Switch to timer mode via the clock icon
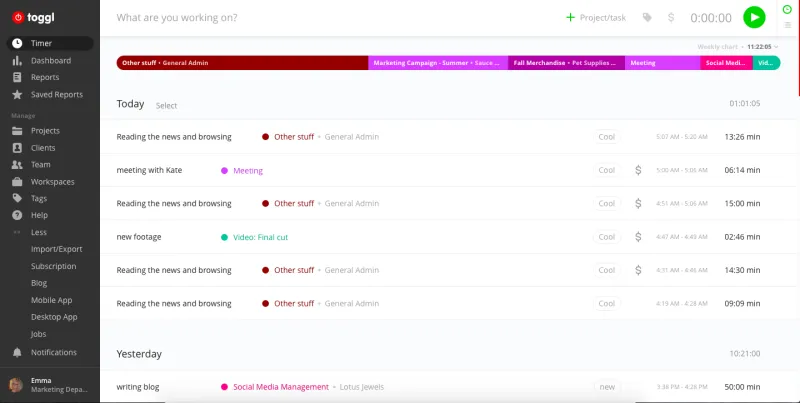Viewport: 800px width, 403px height. 787,9
